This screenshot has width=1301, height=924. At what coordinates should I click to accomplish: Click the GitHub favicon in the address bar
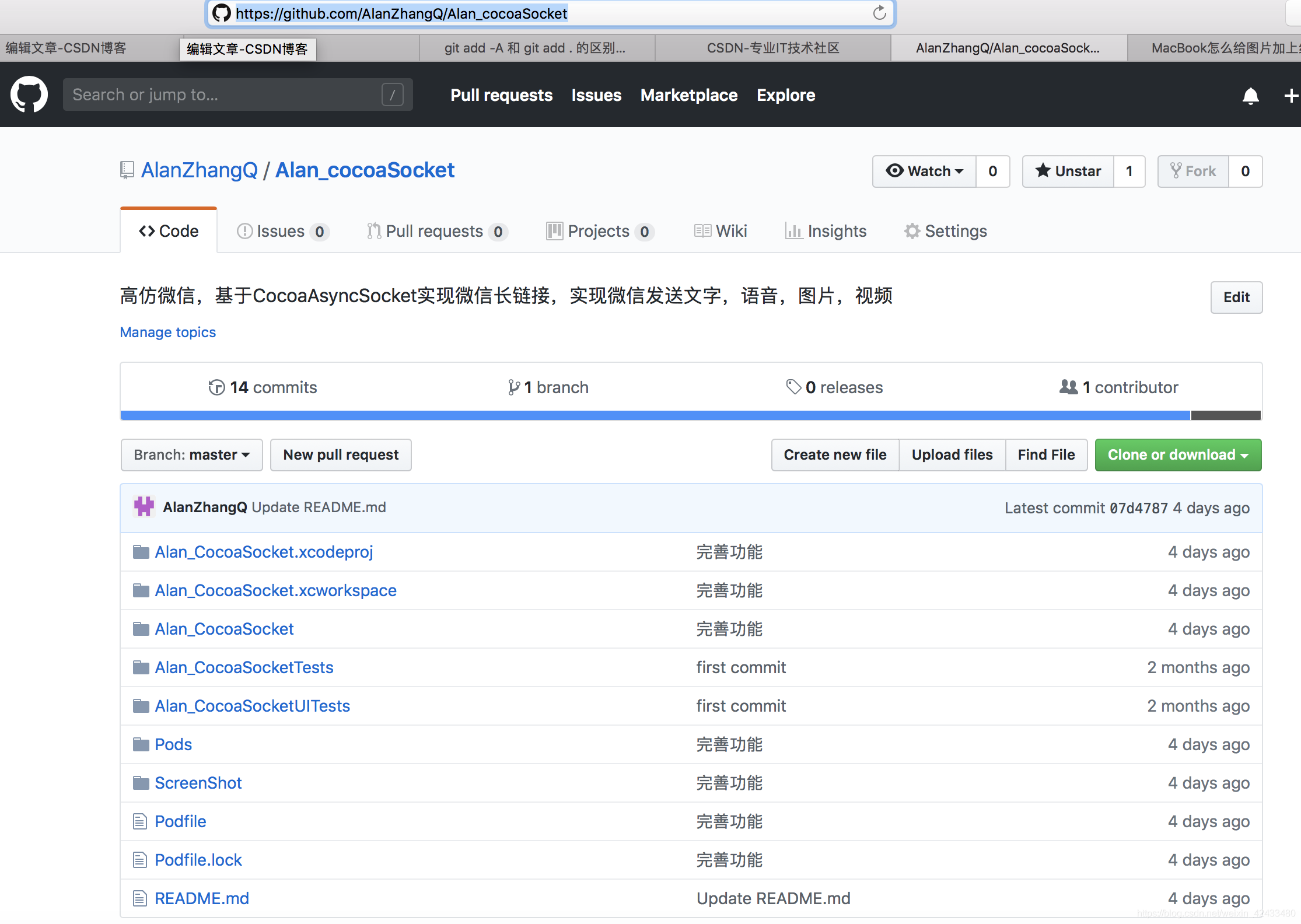pyautogui.click(x=221, y=13)
